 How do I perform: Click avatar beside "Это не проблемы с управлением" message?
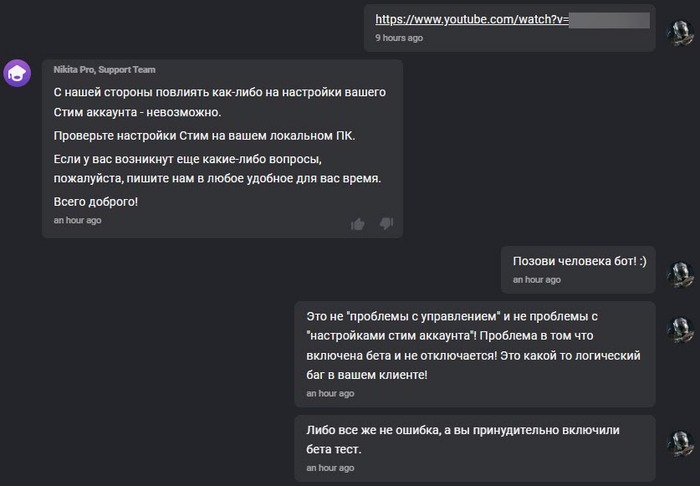pos(680,328)
